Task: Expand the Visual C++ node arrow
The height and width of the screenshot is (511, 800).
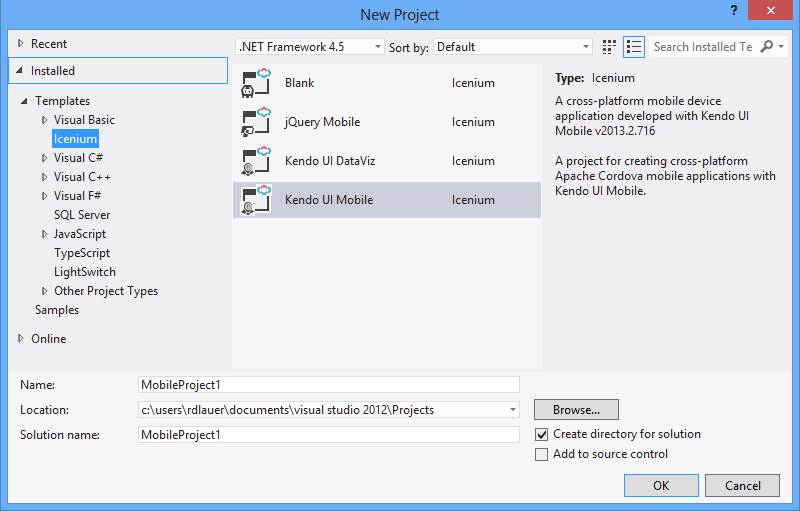Action: pos(44,177)
